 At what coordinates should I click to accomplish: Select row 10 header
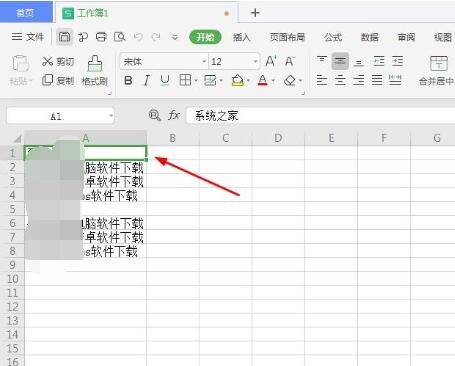[x=12, y=279]
